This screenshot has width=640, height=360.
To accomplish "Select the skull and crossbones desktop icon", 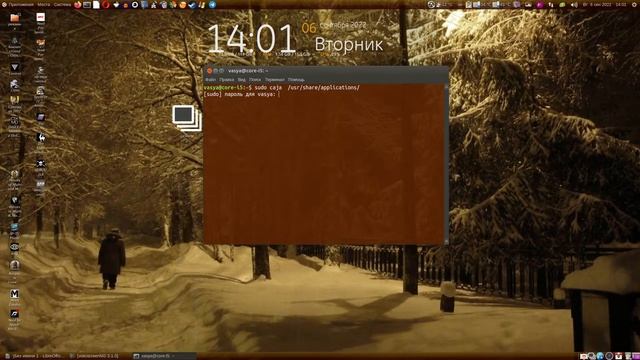I will click(x=40, y=164).
